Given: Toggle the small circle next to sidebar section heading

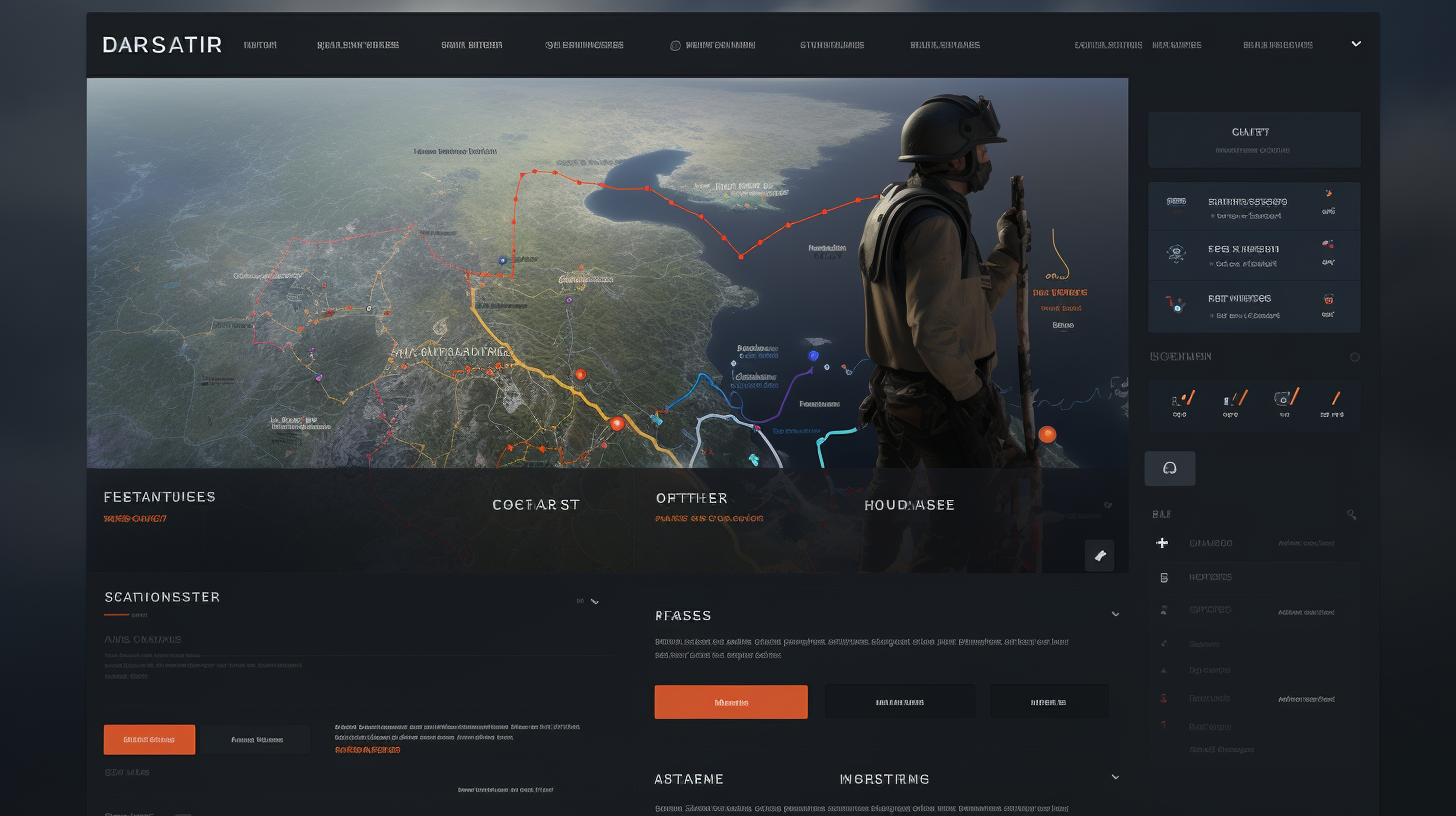Looking at the screenshot, I should 1355,357.
